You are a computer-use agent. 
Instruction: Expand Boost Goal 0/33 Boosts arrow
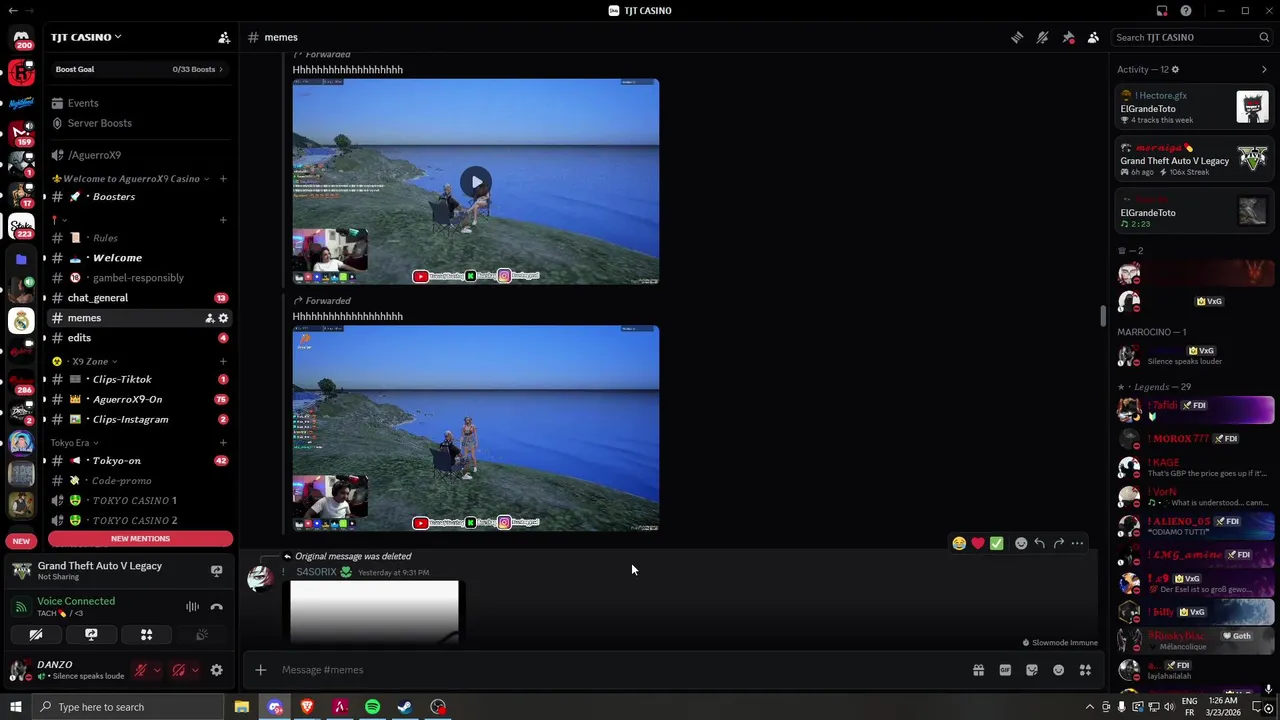[221, 69]
